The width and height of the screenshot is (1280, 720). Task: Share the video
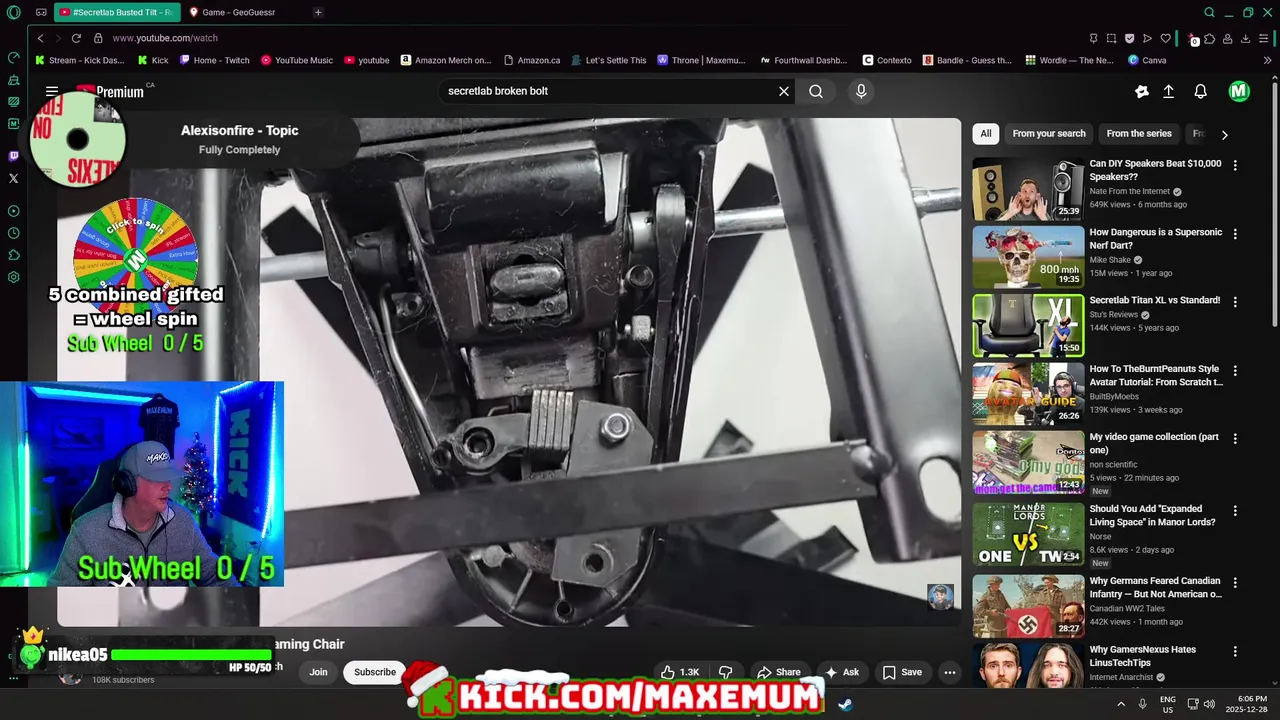[778, 672]
